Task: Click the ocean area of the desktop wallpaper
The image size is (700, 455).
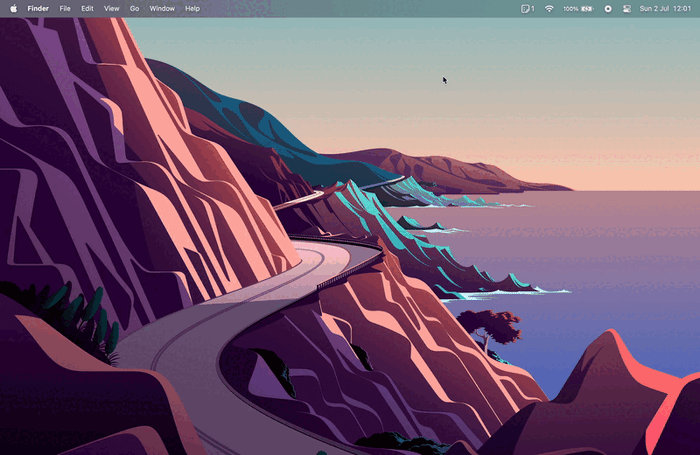Action: (603, 250)
